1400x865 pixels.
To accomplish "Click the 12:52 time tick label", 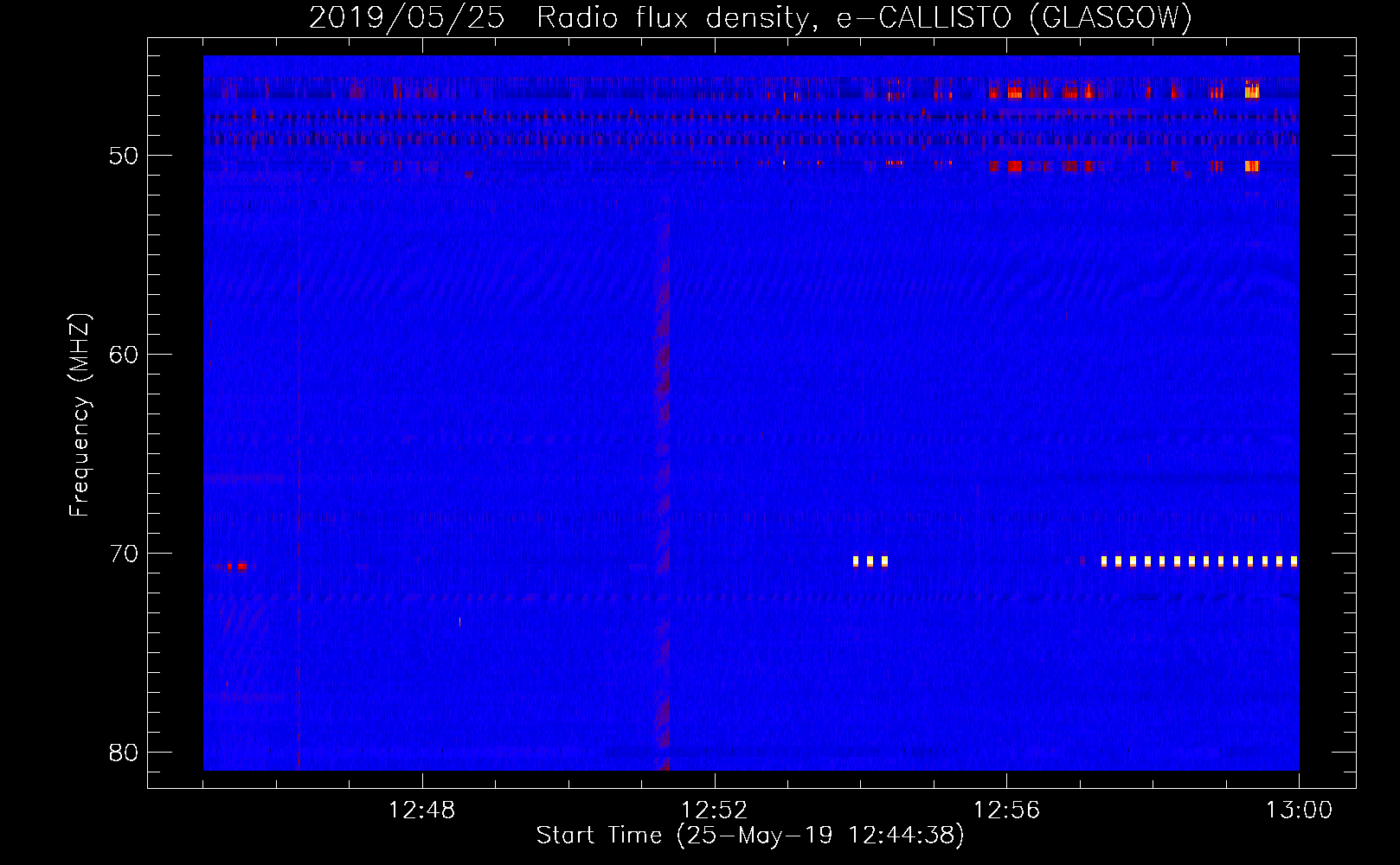I will coord(715,811).
